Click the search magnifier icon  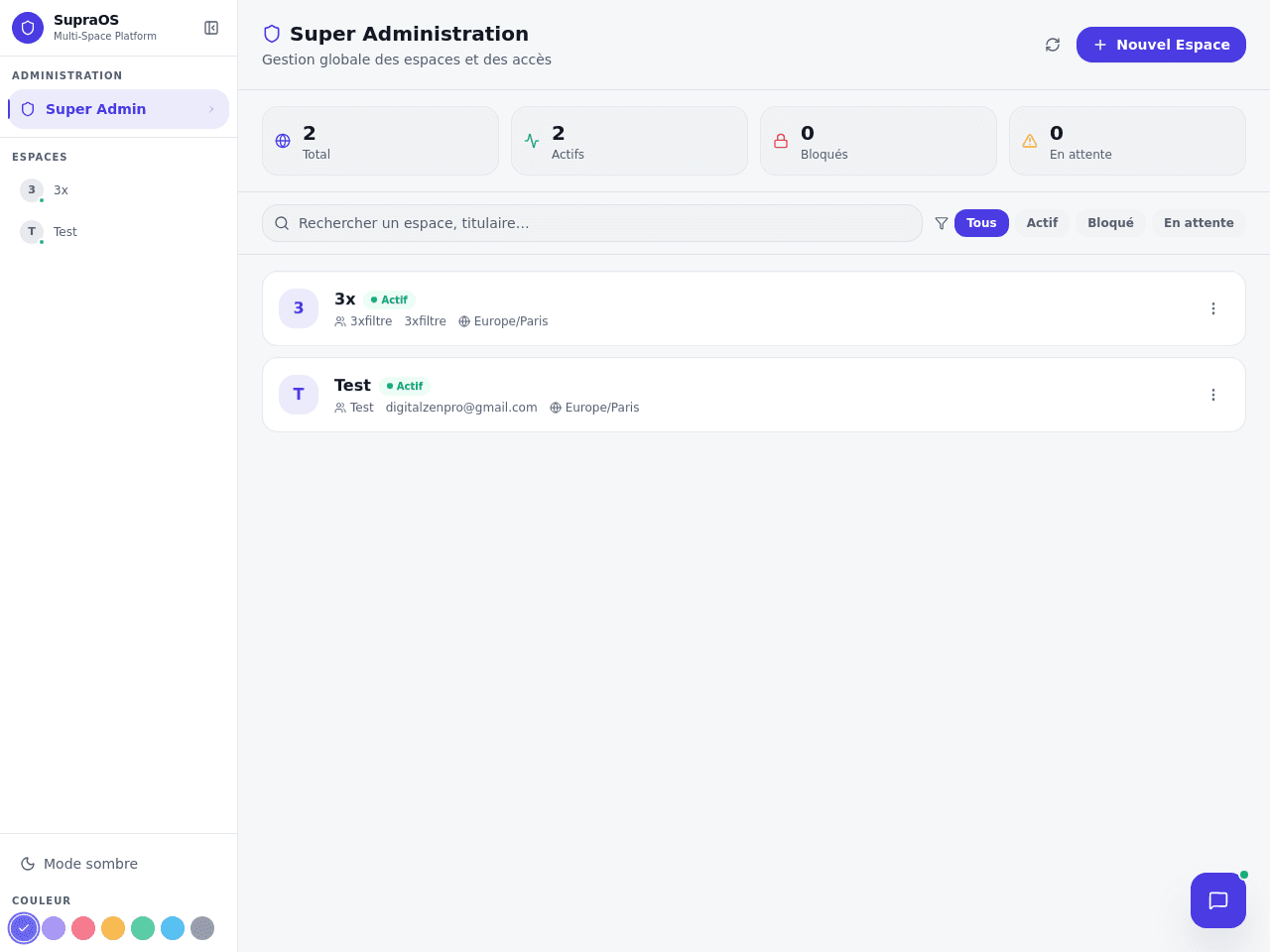coord(282,223)
